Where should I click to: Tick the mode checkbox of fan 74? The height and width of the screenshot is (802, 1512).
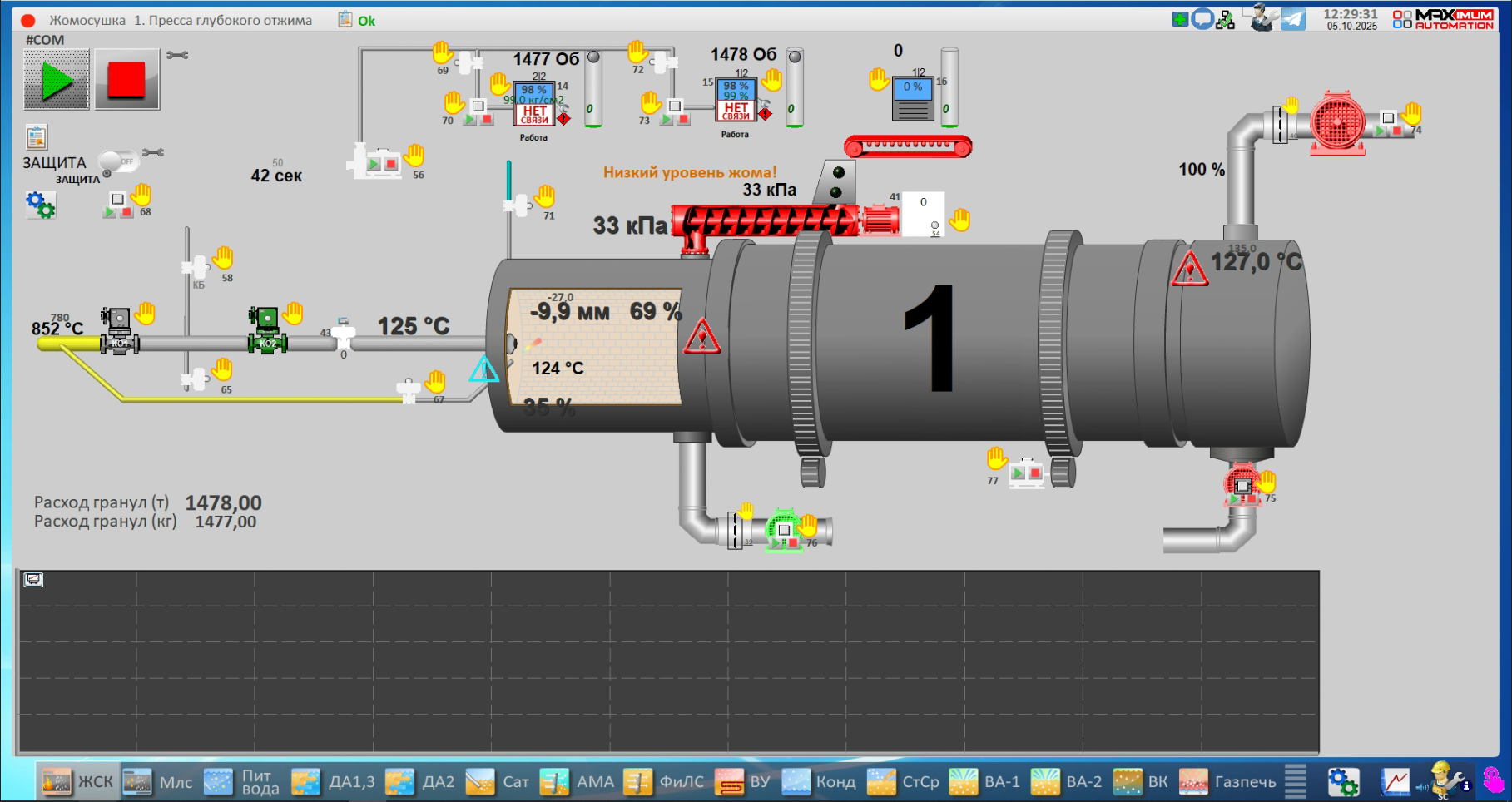click(x=1388, y=118)
